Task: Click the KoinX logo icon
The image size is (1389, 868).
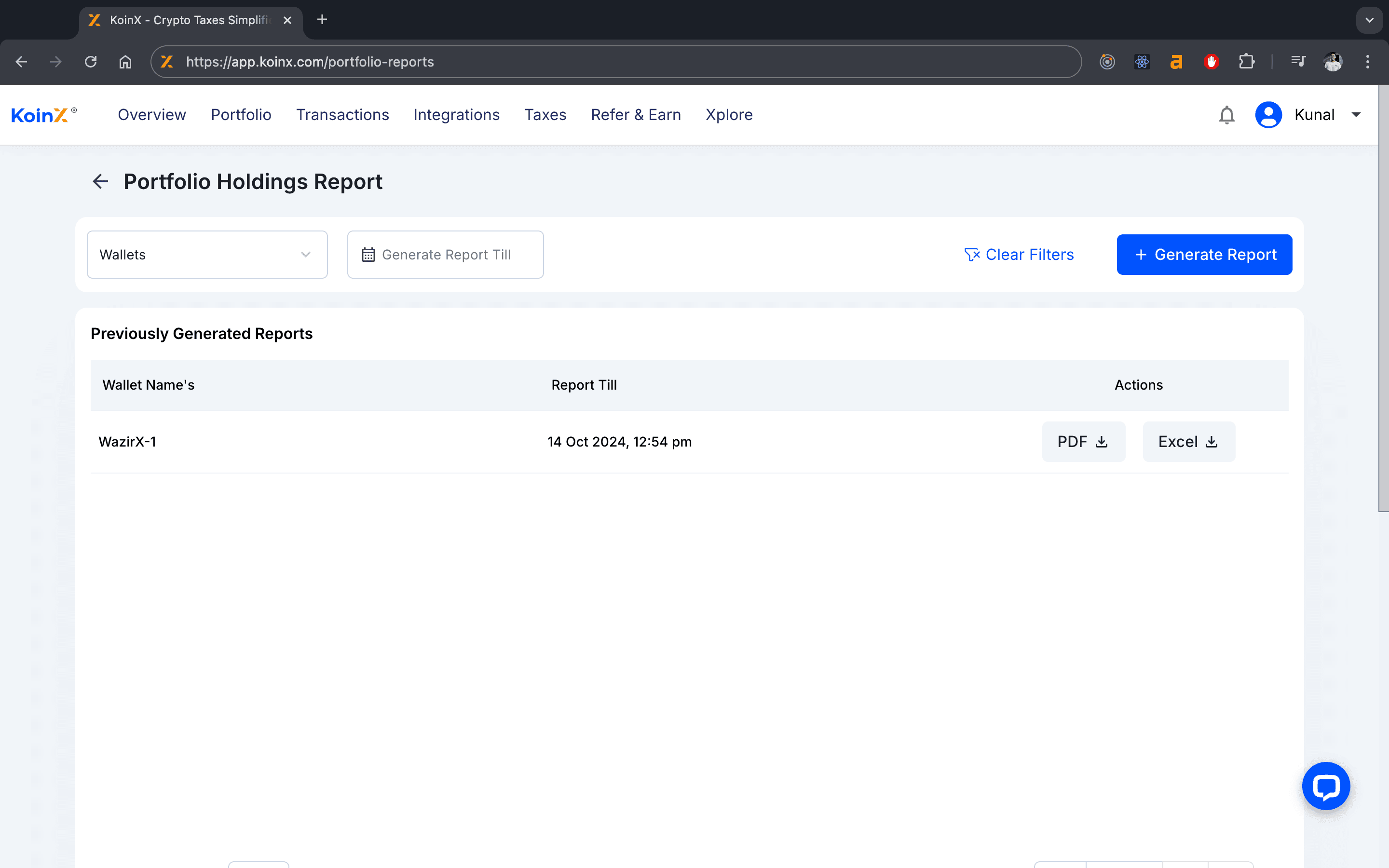Action: 42,114
